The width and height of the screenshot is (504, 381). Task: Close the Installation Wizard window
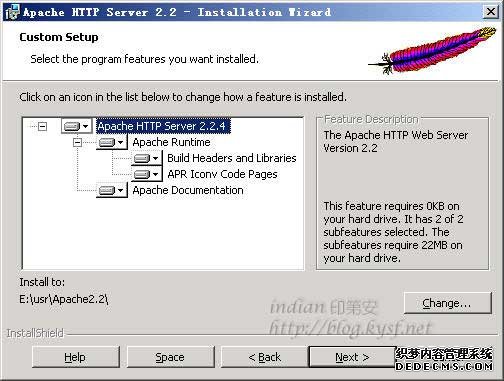[491, 12]
